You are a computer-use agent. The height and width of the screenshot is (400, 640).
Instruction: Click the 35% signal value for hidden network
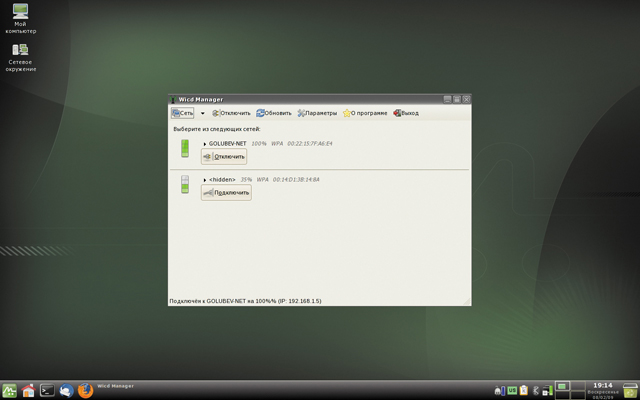coord(246,180)
